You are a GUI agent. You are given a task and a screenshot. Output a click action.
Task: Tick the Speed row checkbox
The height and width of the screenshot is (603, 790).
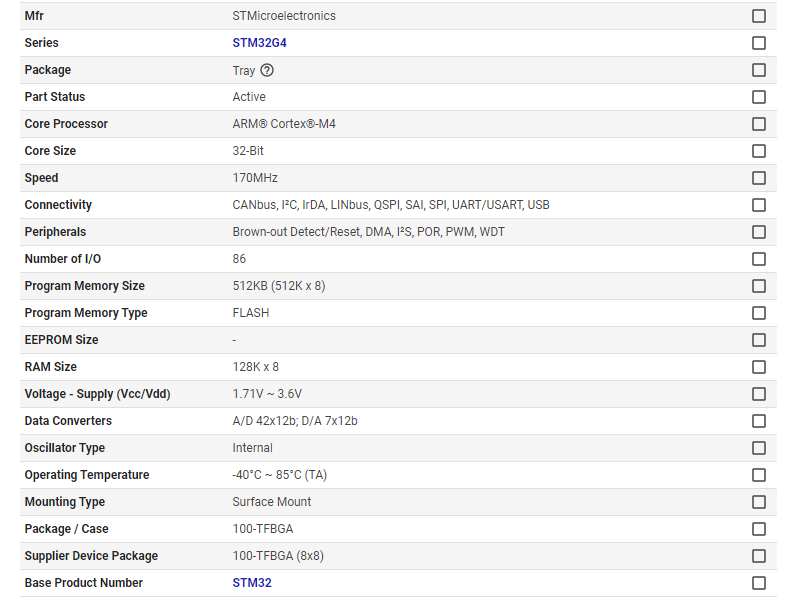click(759, 178)
